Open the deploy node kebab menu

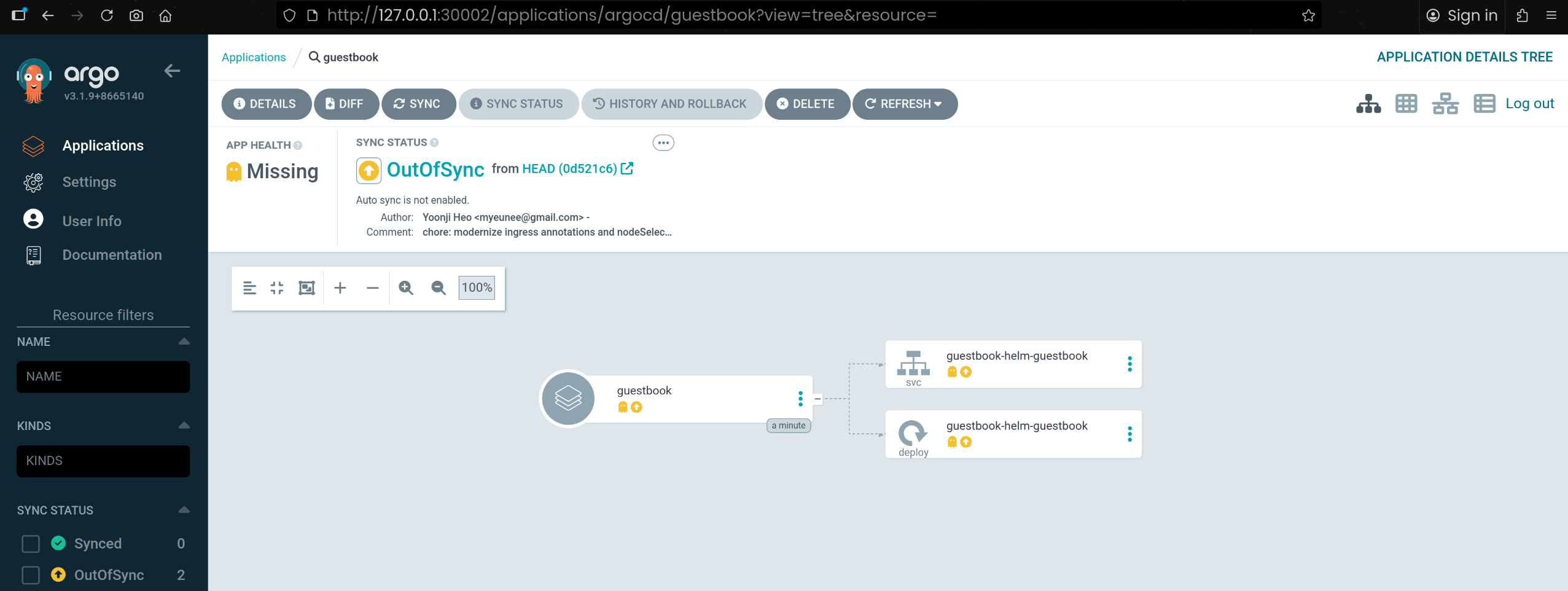[1129, 434]
